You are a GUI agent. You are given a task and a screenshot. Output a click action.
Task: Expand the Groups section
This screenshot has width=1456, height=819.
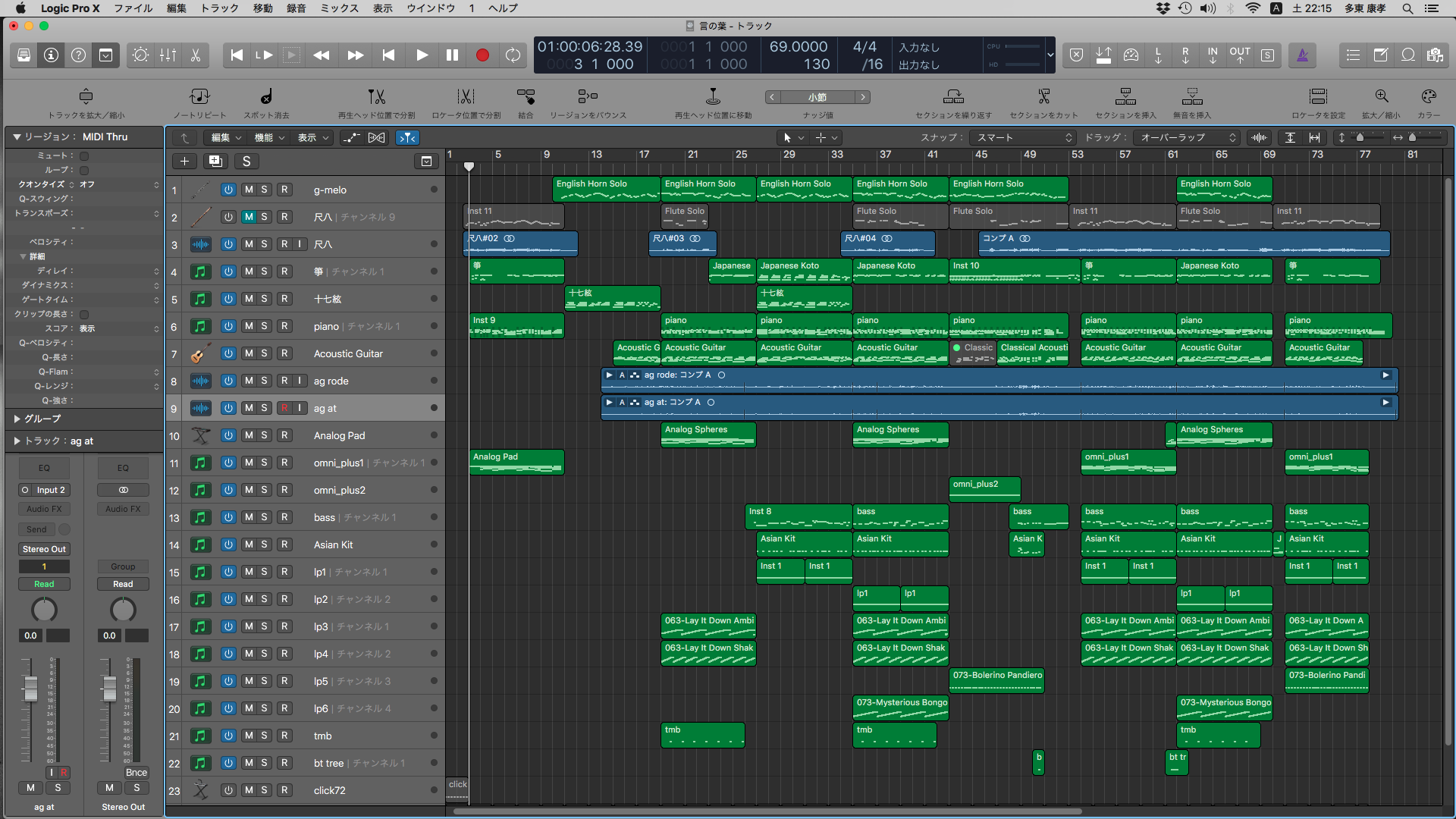[17, 419]
